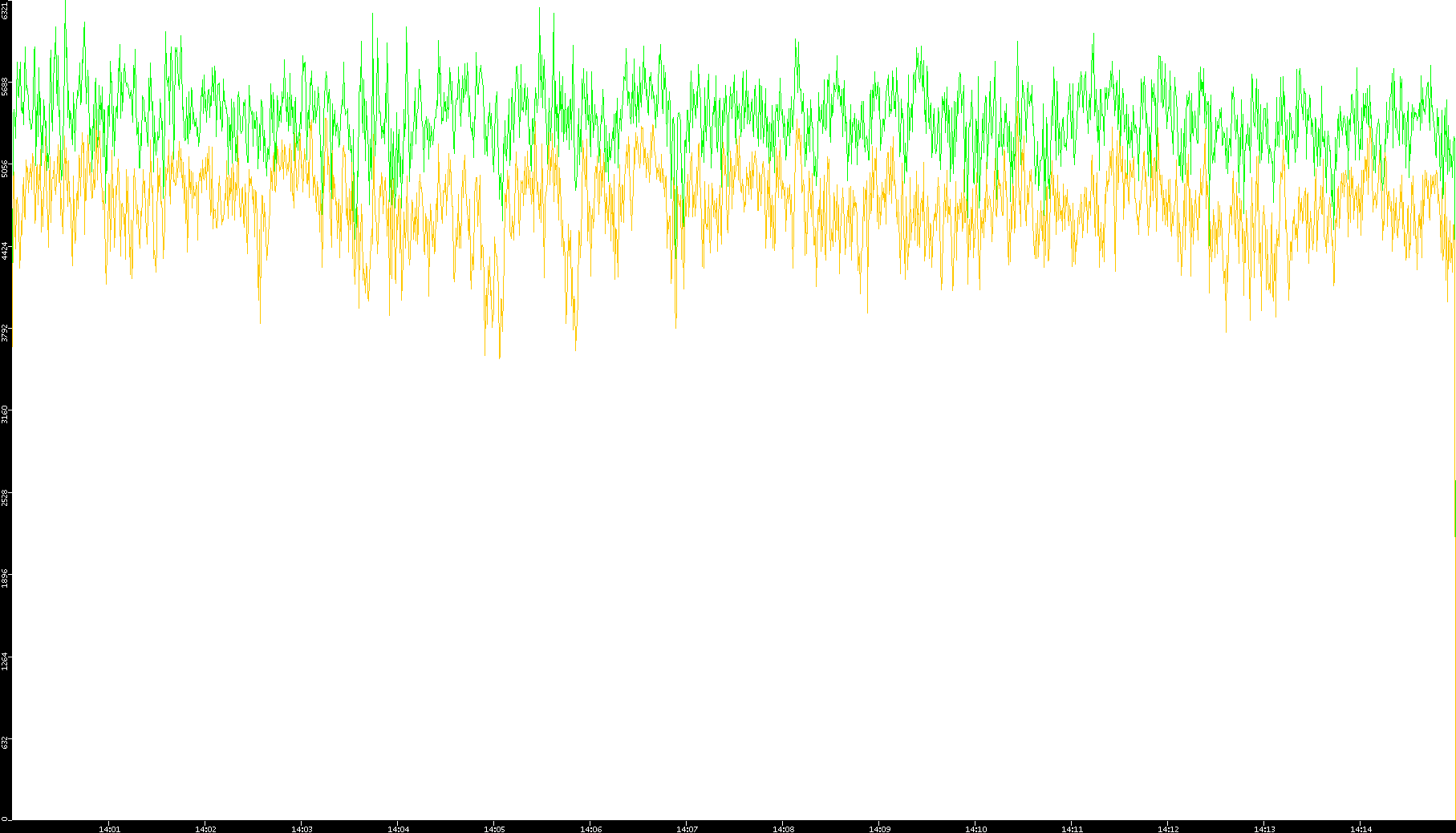This screenshot has height=833, width=1456.
Task: Click the 14:14 time axis label
Action: [1361, 828]
